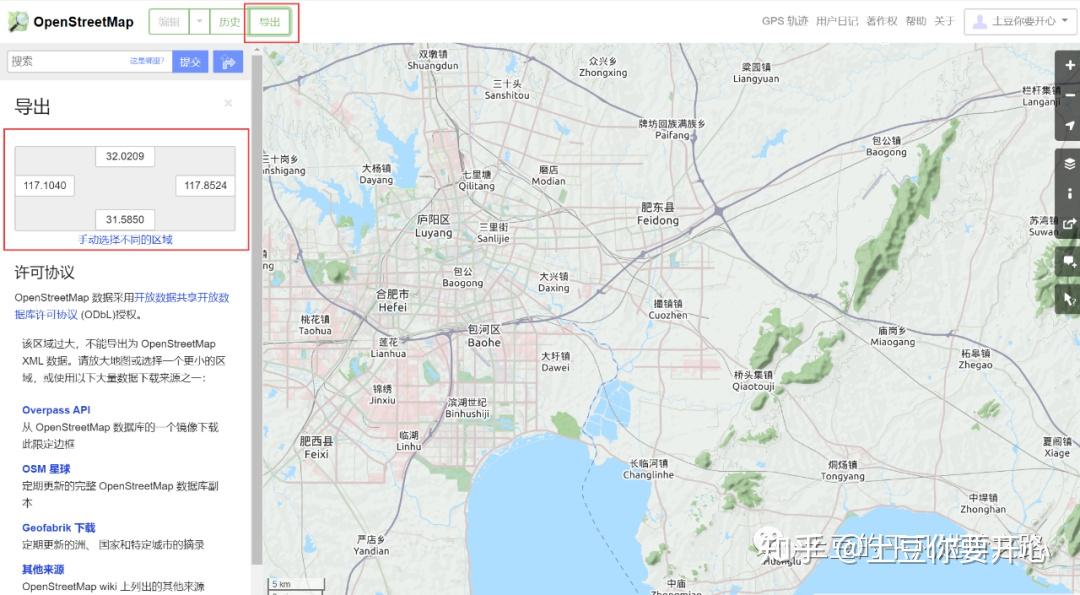The height and width of the screenshot is (595, 1080).
Task: Collapse the 导出 export sidebar panel
Action: [228, 102]
